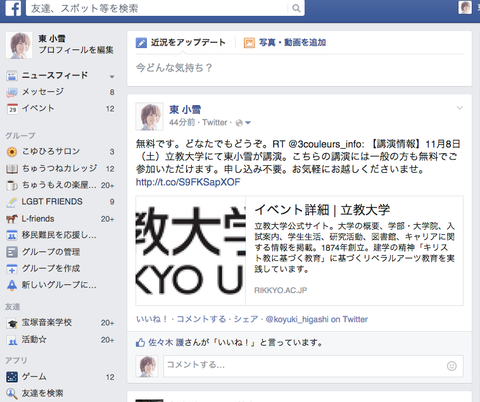480x402 pixels.
Task: Click the Twitter source link in post header
Action: (x=215, y=123)
